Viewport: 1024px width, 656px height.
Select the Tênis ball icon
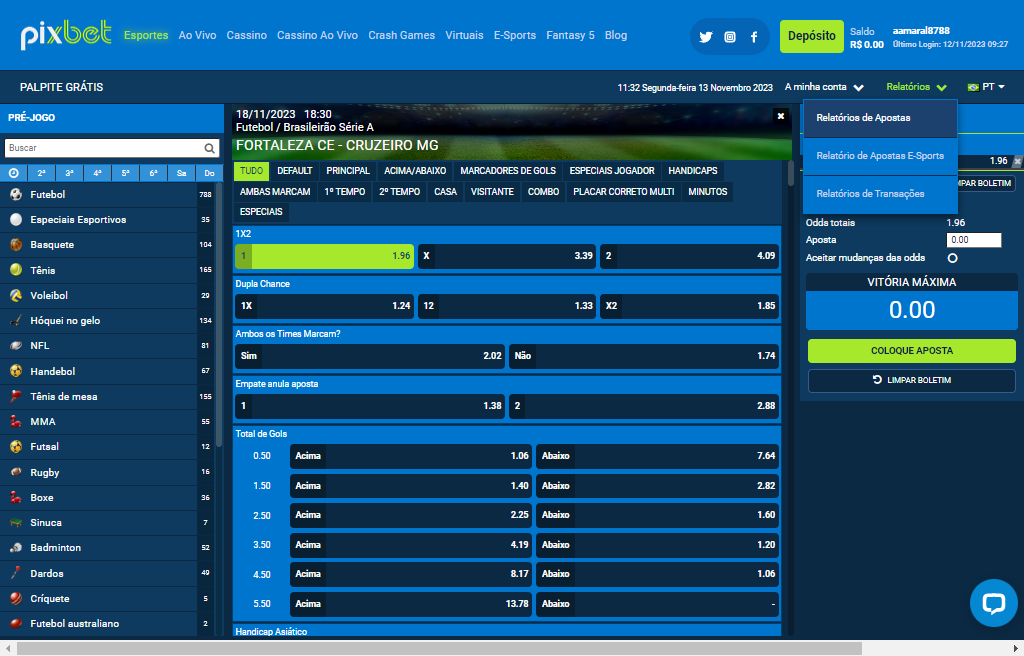click(16, 270)
